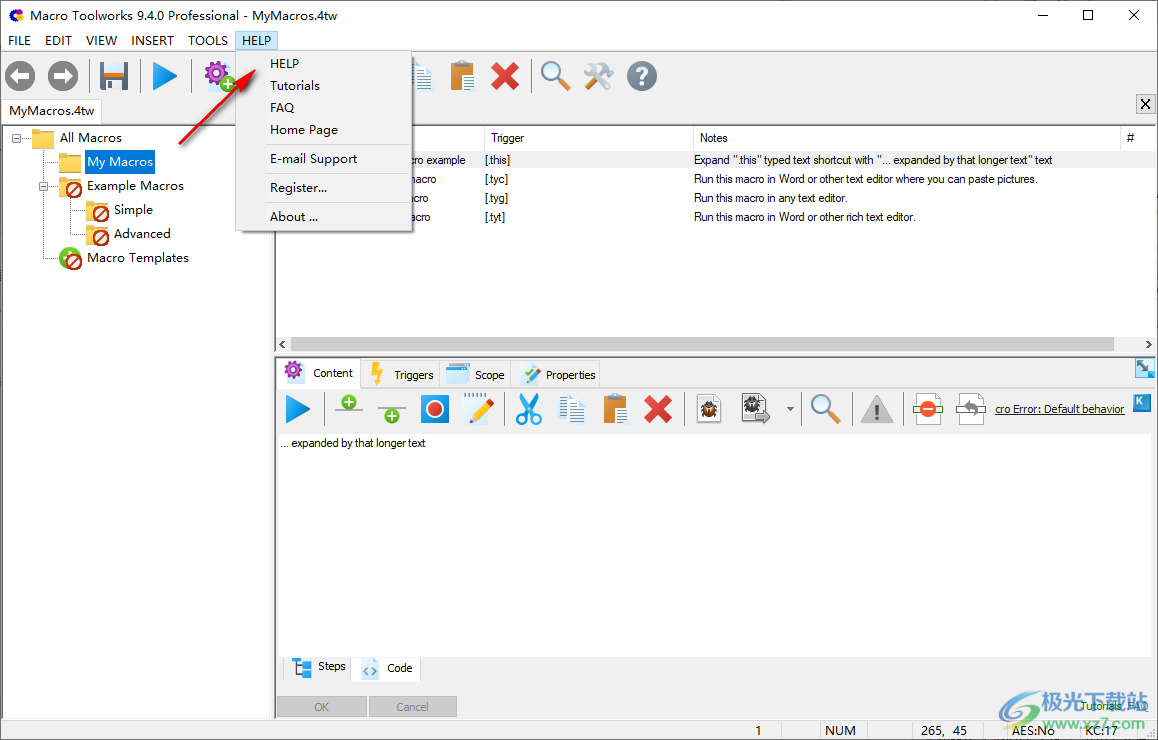This screenshot has height=740, width=1158.
Task: Select row with [.tyg] trigger
Action: (x=715, y=198)
